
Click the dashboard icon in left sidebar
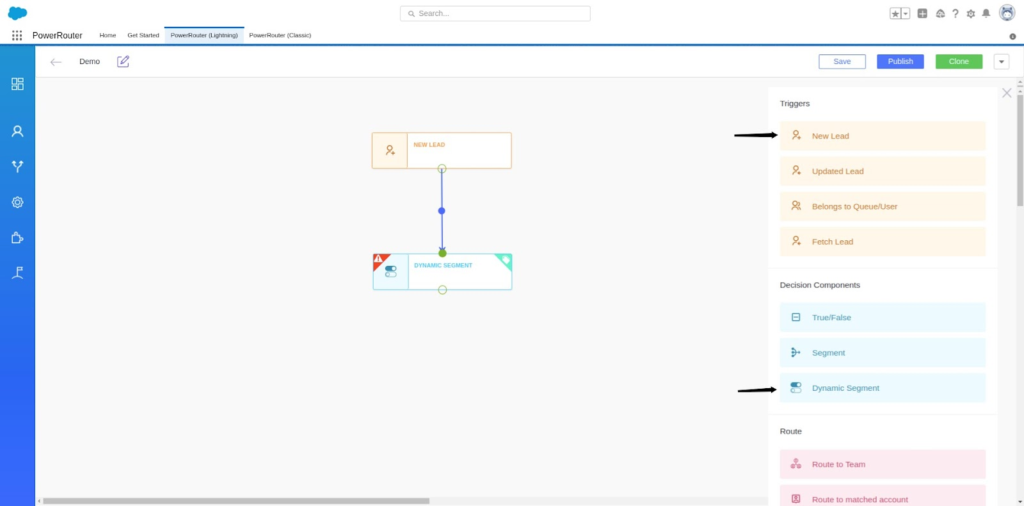click(x=17, y=84)
